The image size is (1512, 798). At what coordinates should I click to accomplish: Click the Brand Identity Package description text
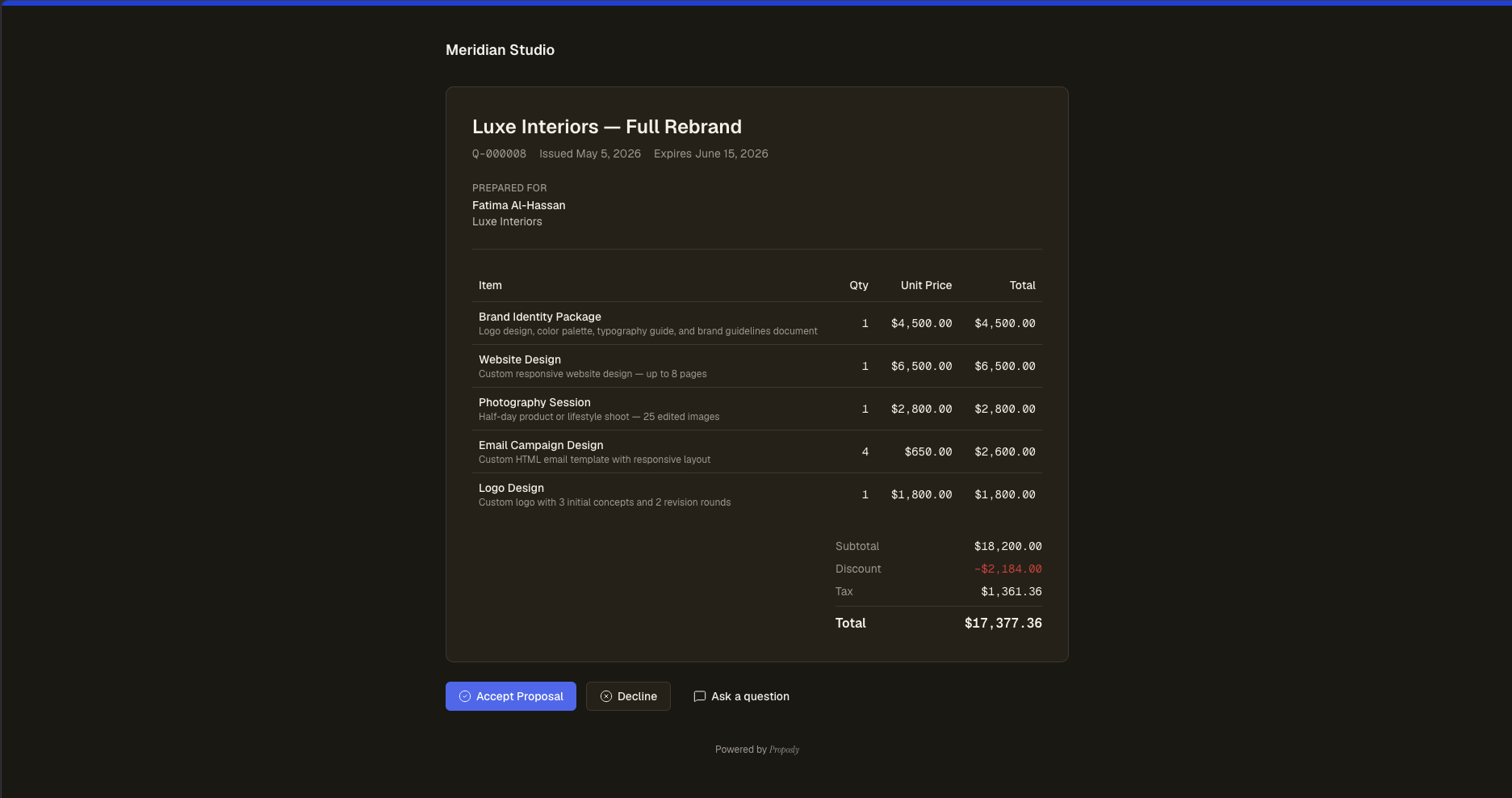[648, 331]
